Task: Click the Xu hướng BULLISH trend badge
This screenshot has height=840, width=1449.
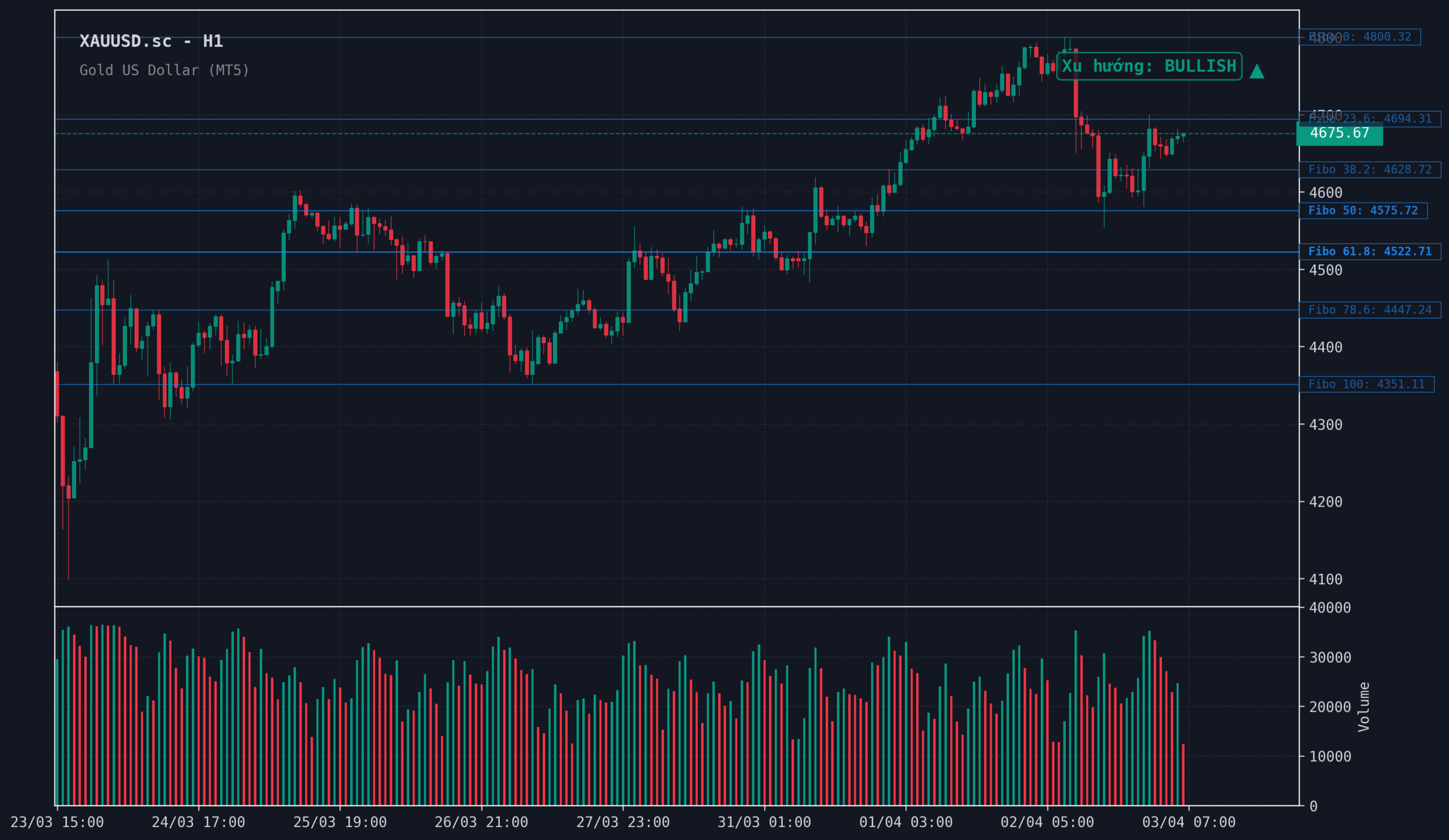Action: [1149, 66]
